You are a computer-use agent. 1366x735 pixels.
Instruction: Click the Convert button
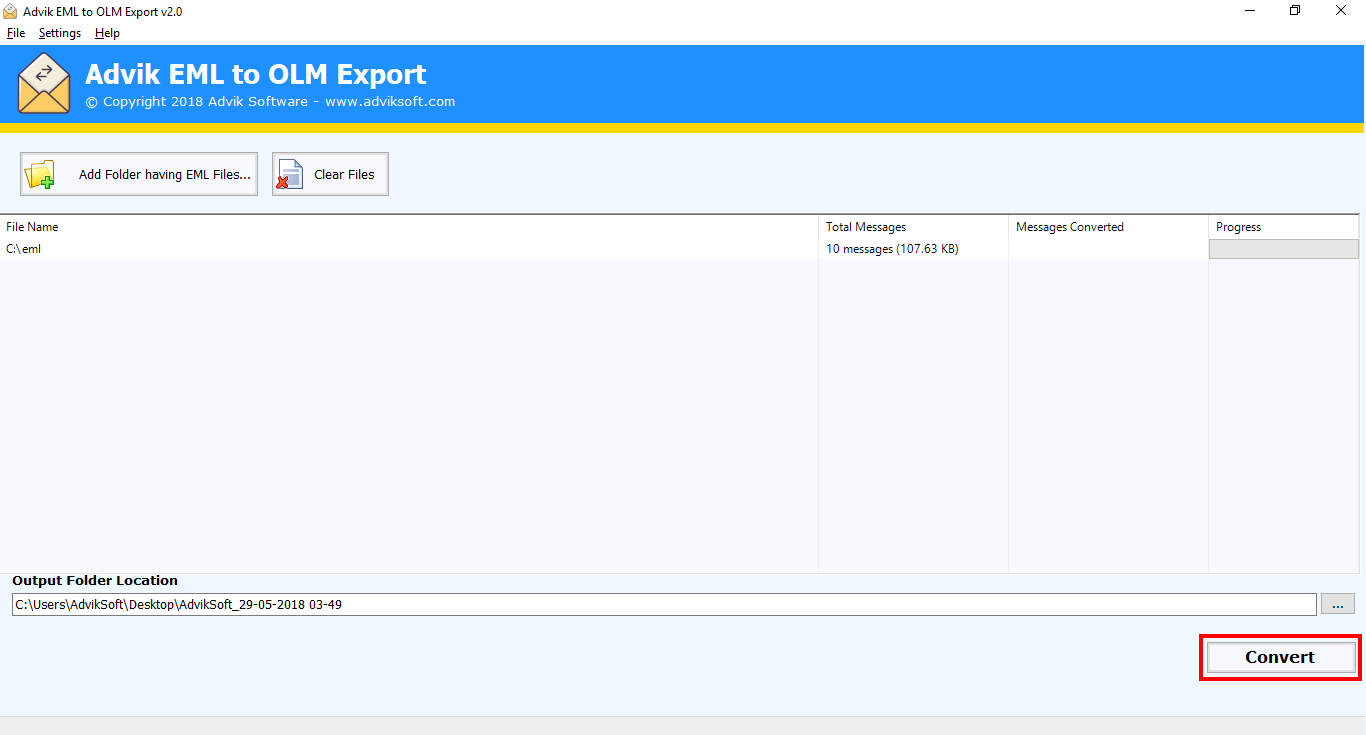pos(1279,657)
